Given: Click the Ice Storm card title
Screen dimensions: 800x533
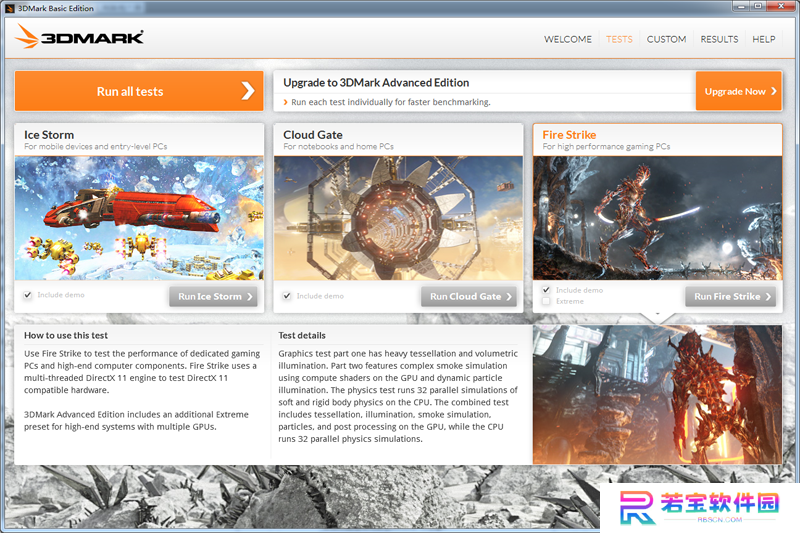Looking at the screenshot, I should pyautogui.click(x=49, y=135).
